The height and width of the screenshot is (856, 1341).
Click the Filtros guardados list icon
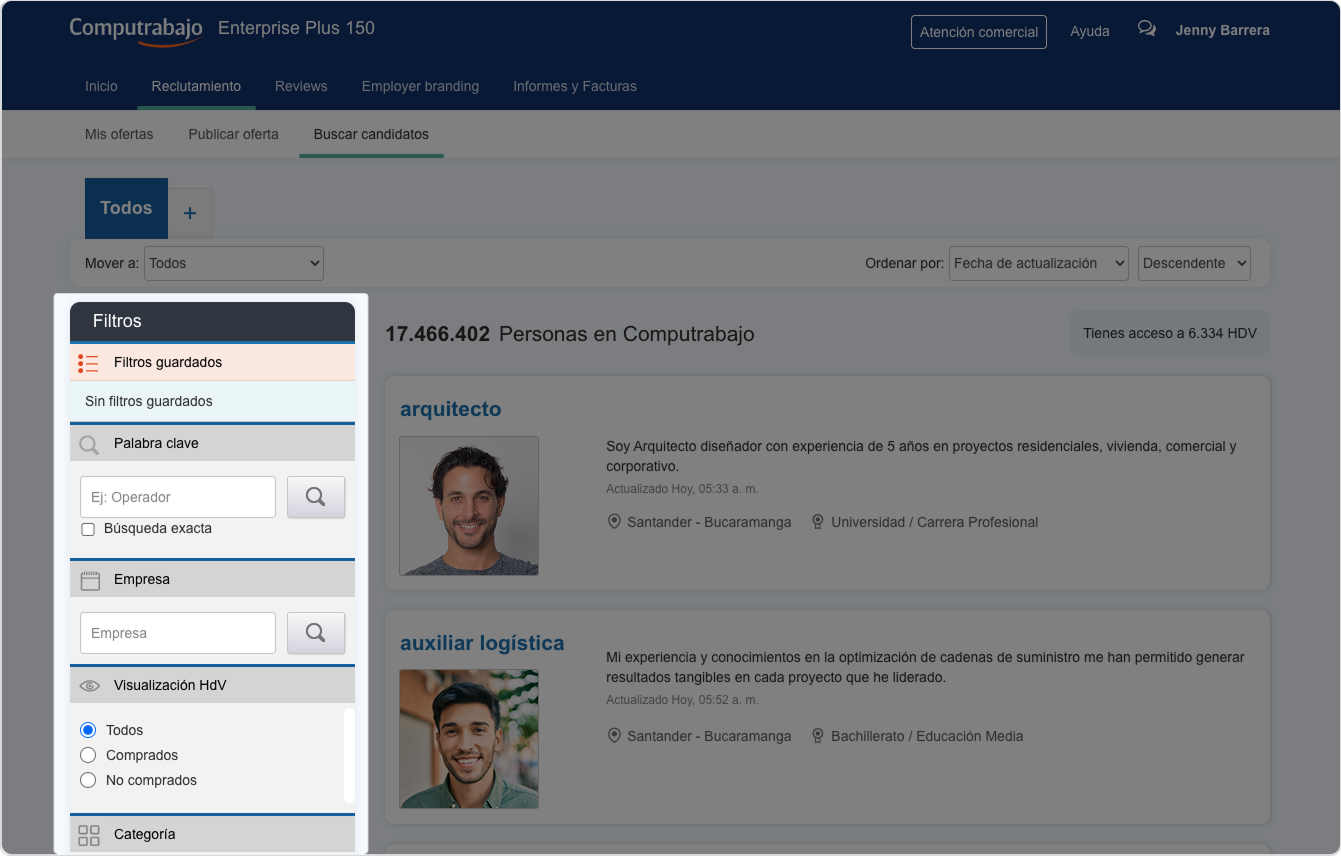[89, 363]
